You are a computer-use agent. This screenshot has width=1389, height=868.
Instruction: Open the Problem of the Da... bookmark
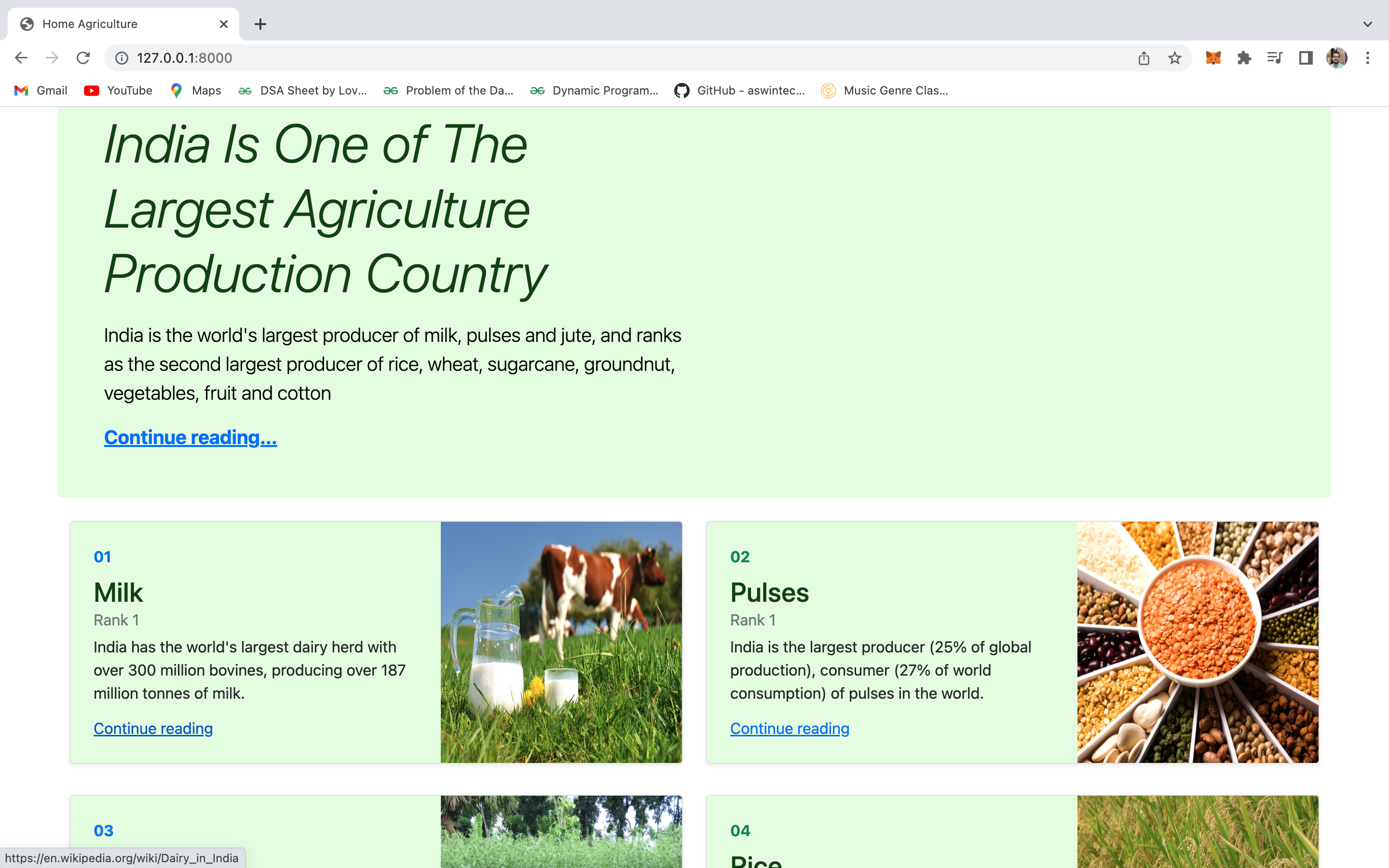click(449, 91)
